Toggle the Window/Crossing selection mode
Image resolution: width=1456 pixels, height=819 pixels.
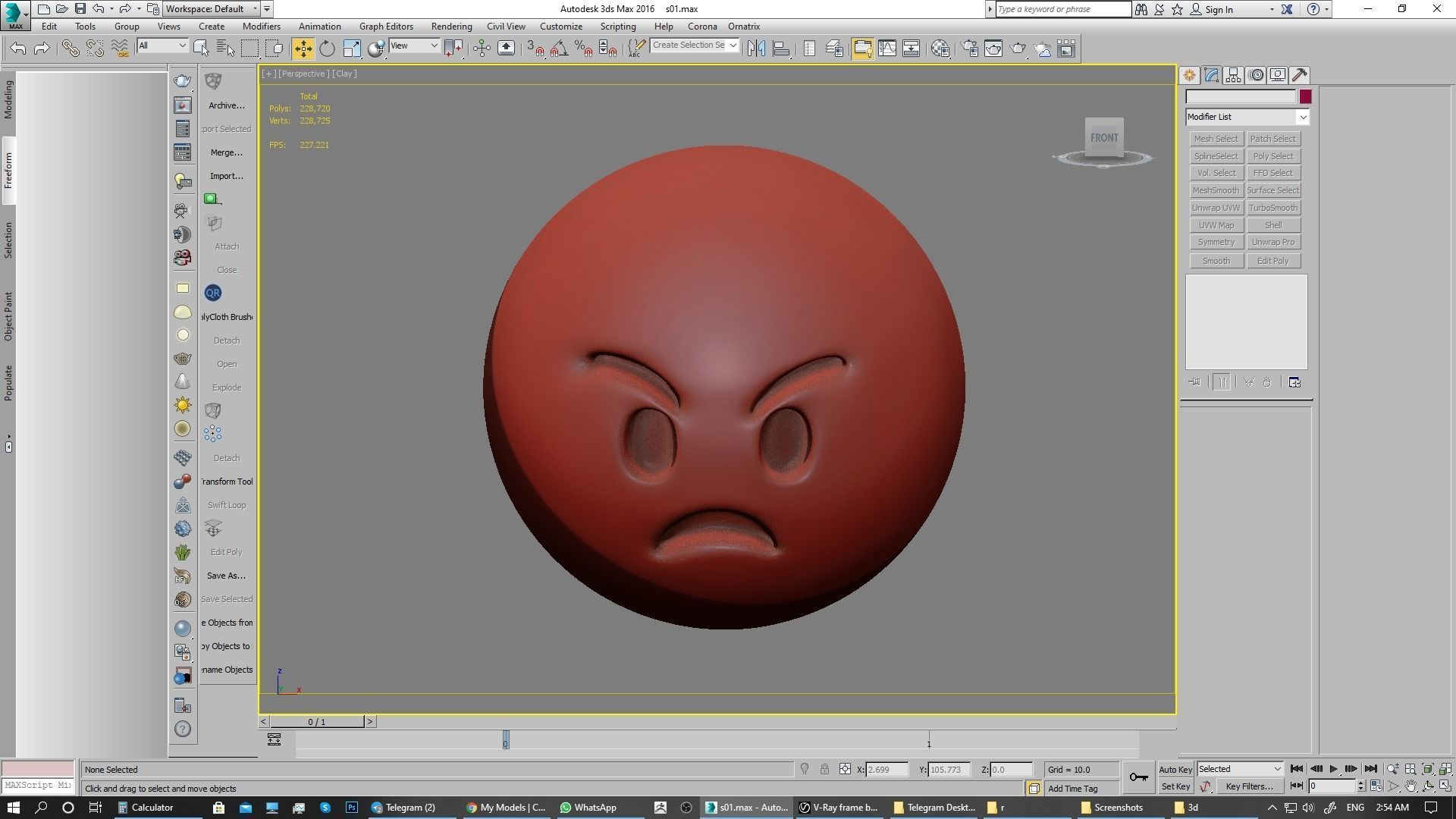click(274, 49)
